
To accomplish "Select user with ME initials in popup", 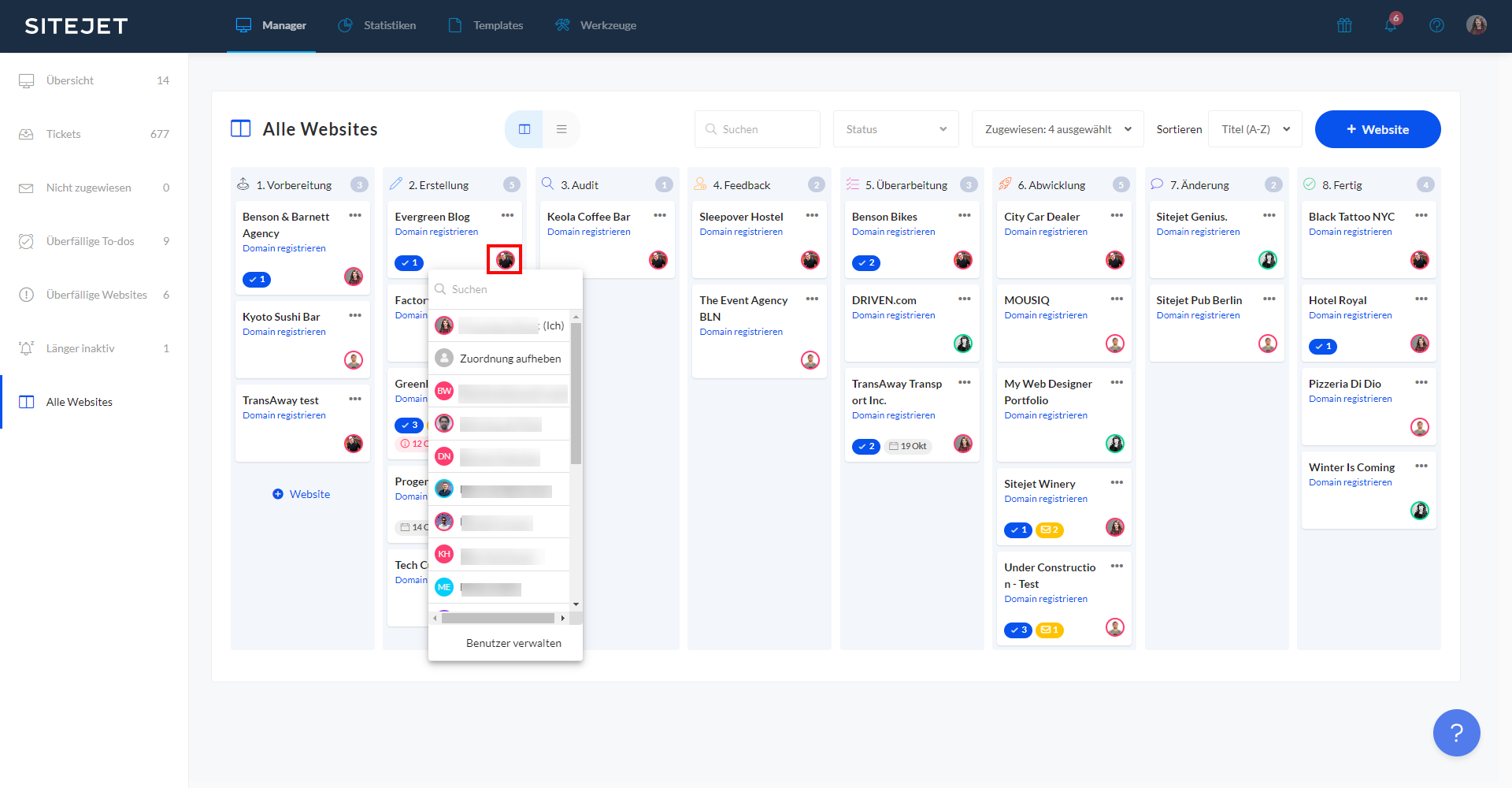I will pos(499,588).
